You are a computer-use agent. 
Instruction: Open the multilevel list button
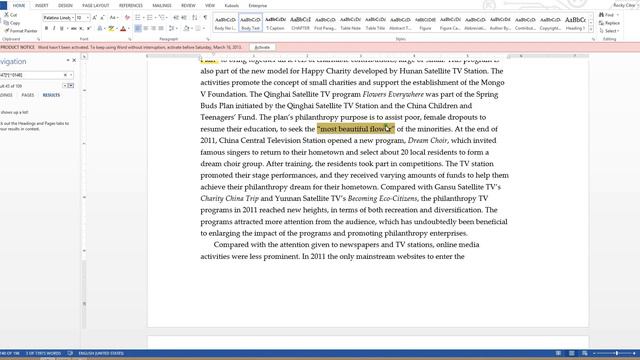coord(162,18)
